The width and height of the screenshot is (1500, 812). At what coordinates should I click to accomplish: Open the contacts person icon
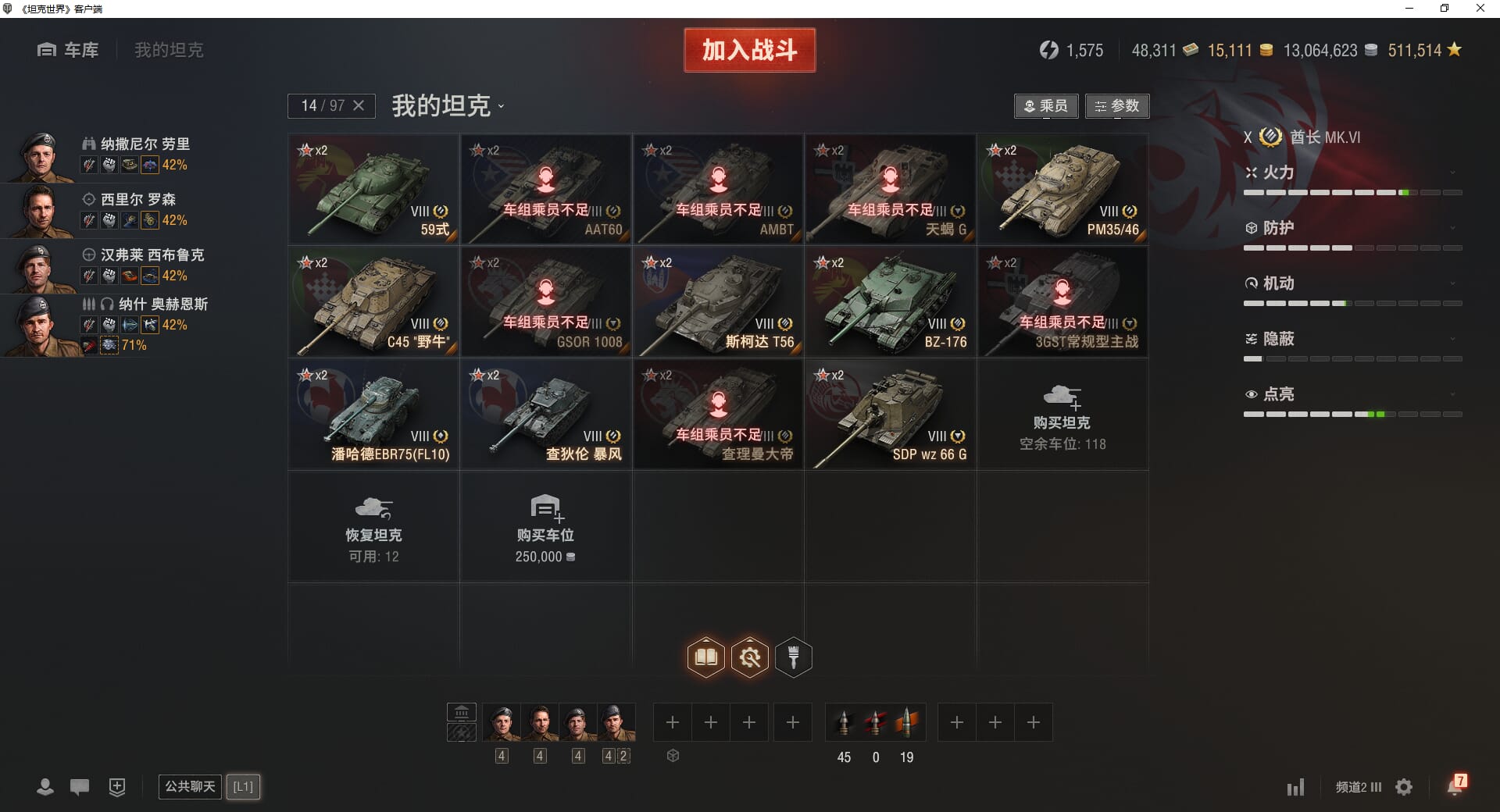[x=45, y=787]
